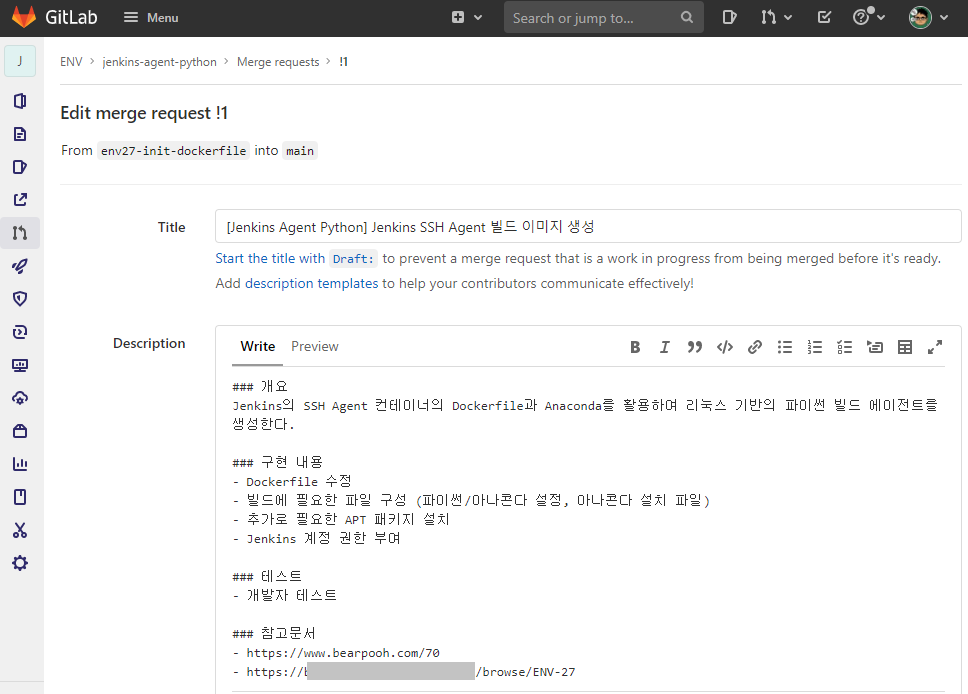Screen dimensions: 968x694
Task: Open Infrastructure cloud icon in sidebar
Action: (x=20, y=398)
